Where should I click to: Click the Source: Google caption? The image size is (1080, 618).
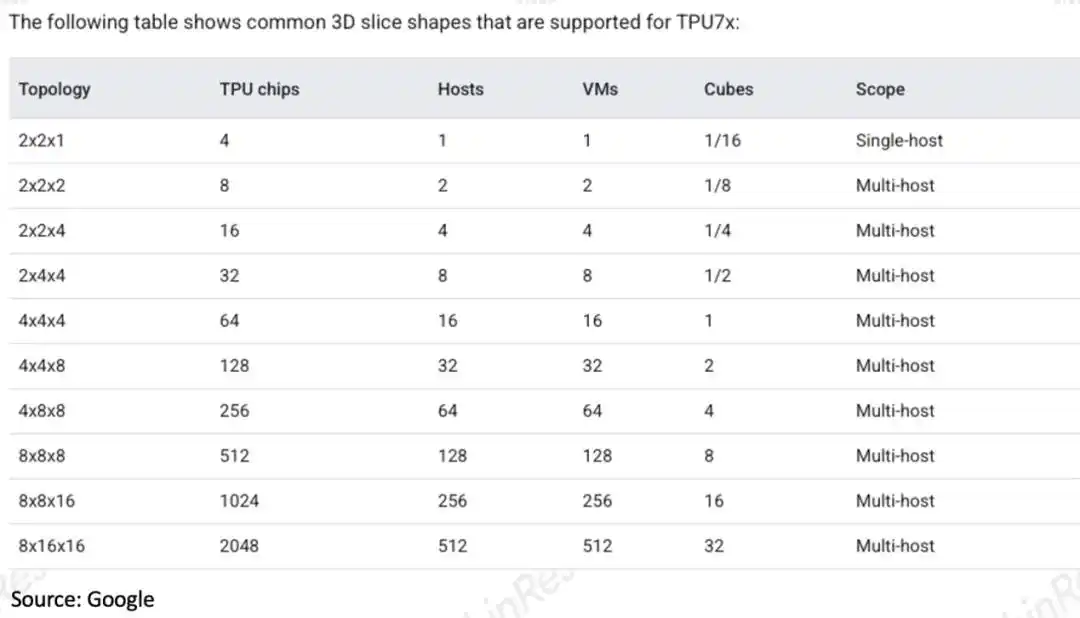83,599
